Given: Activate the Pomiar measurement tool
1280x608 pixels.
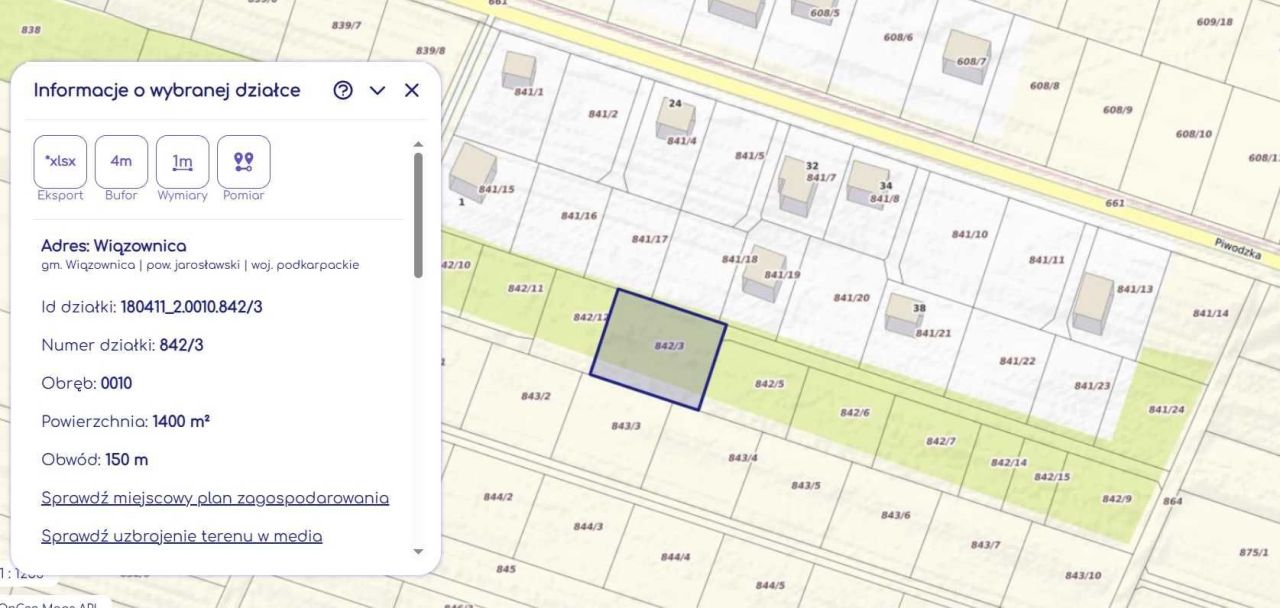Looking at the screenshot, I should 243,161.
